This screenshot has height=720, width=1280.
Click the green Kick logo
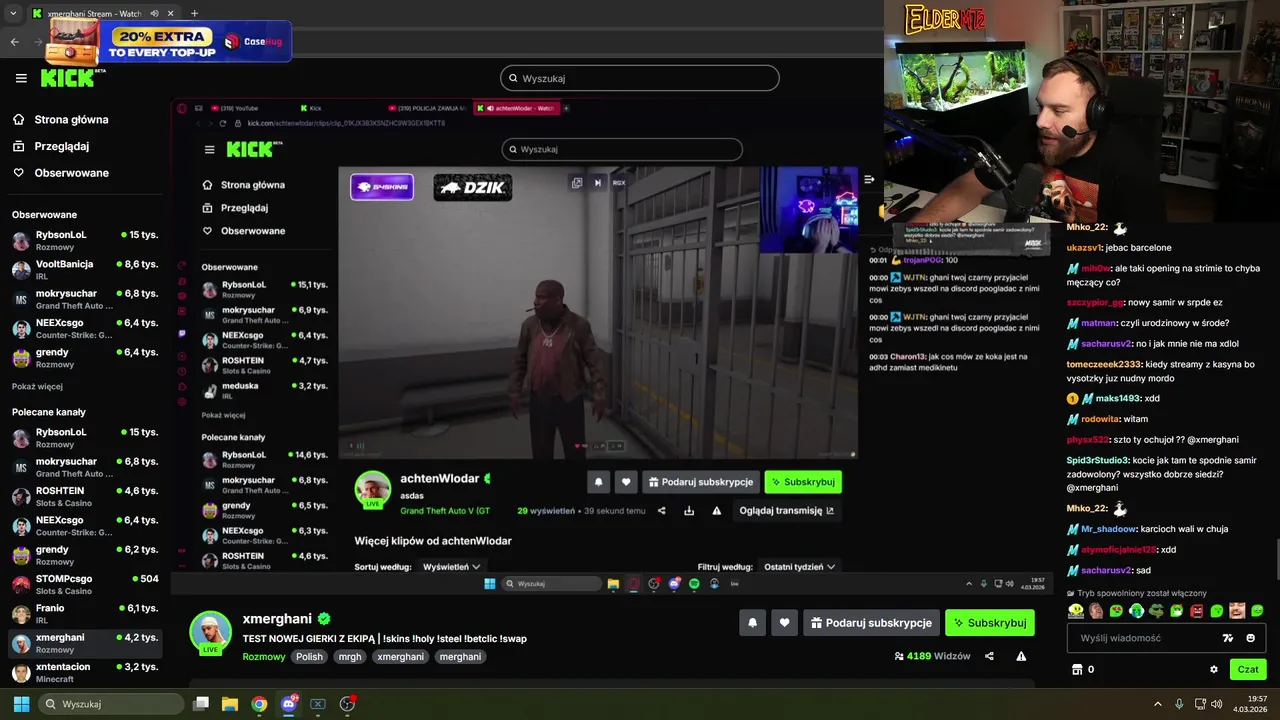[70, 78]
